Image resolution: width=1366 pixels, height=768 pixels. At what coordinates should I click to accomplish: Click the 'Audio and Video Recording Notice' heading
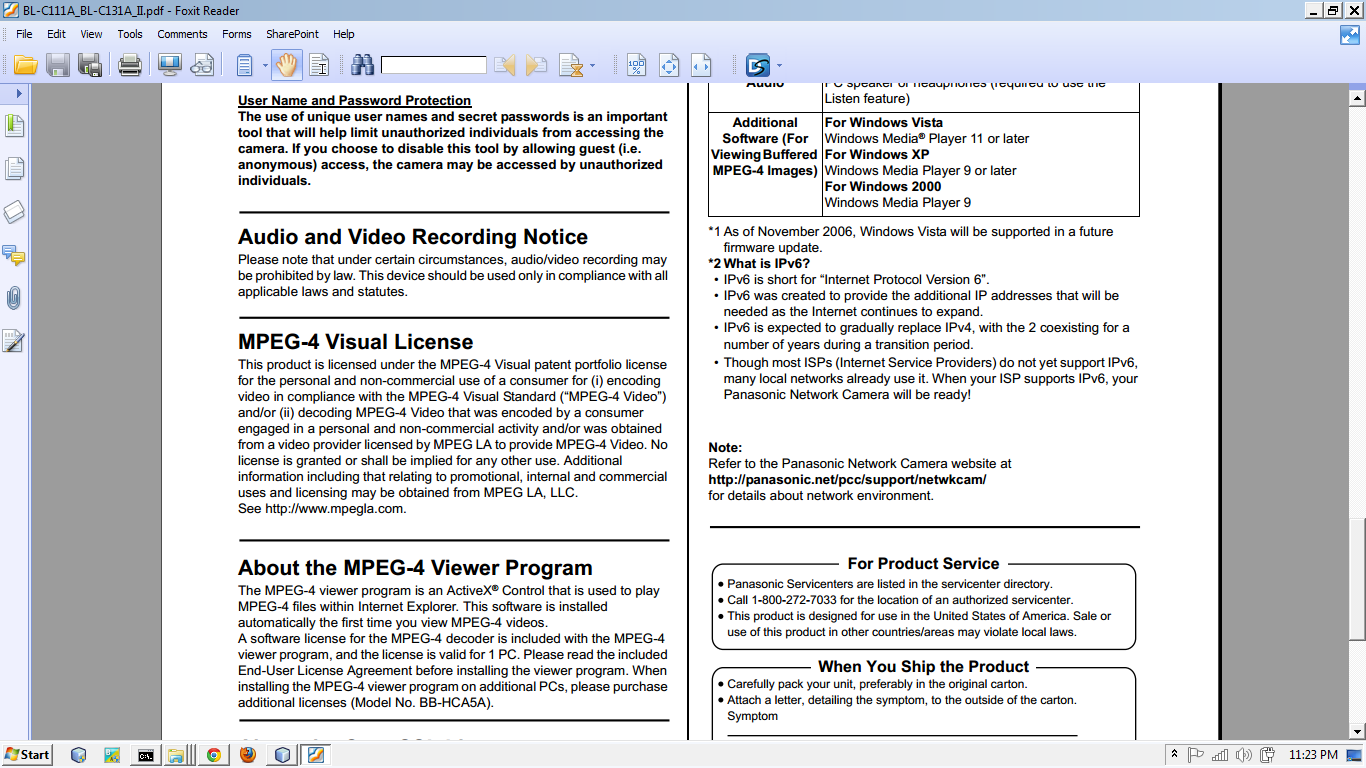tap(413, 237)
